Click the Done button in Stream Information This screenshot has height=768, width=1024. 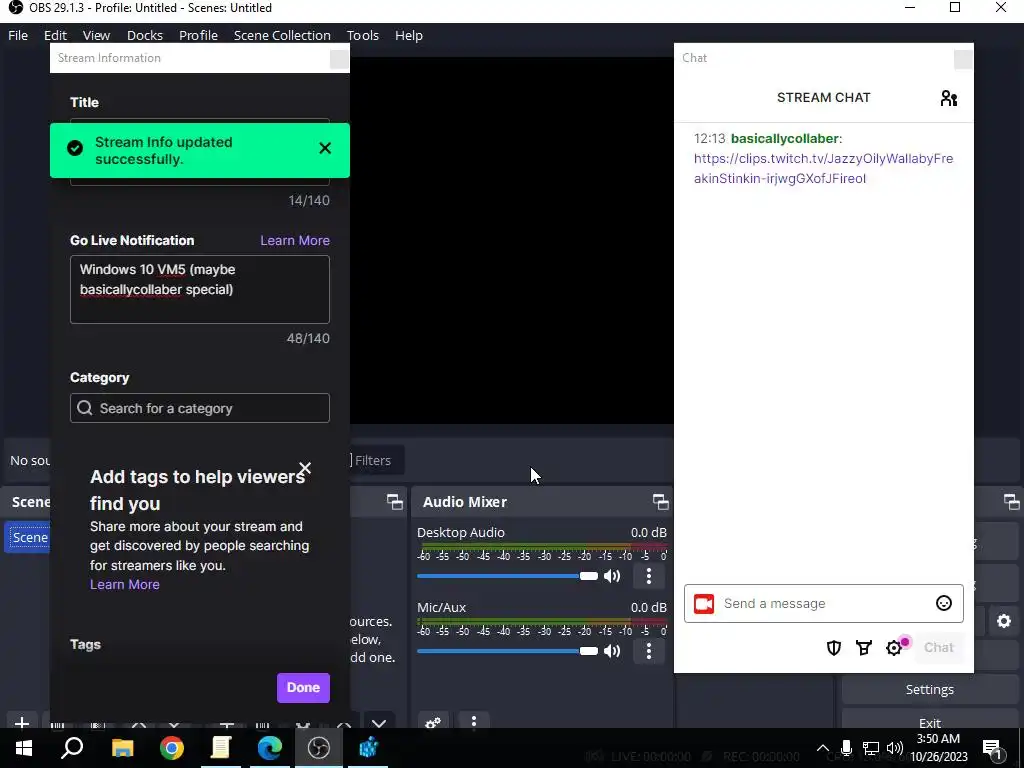coord(303,688)
